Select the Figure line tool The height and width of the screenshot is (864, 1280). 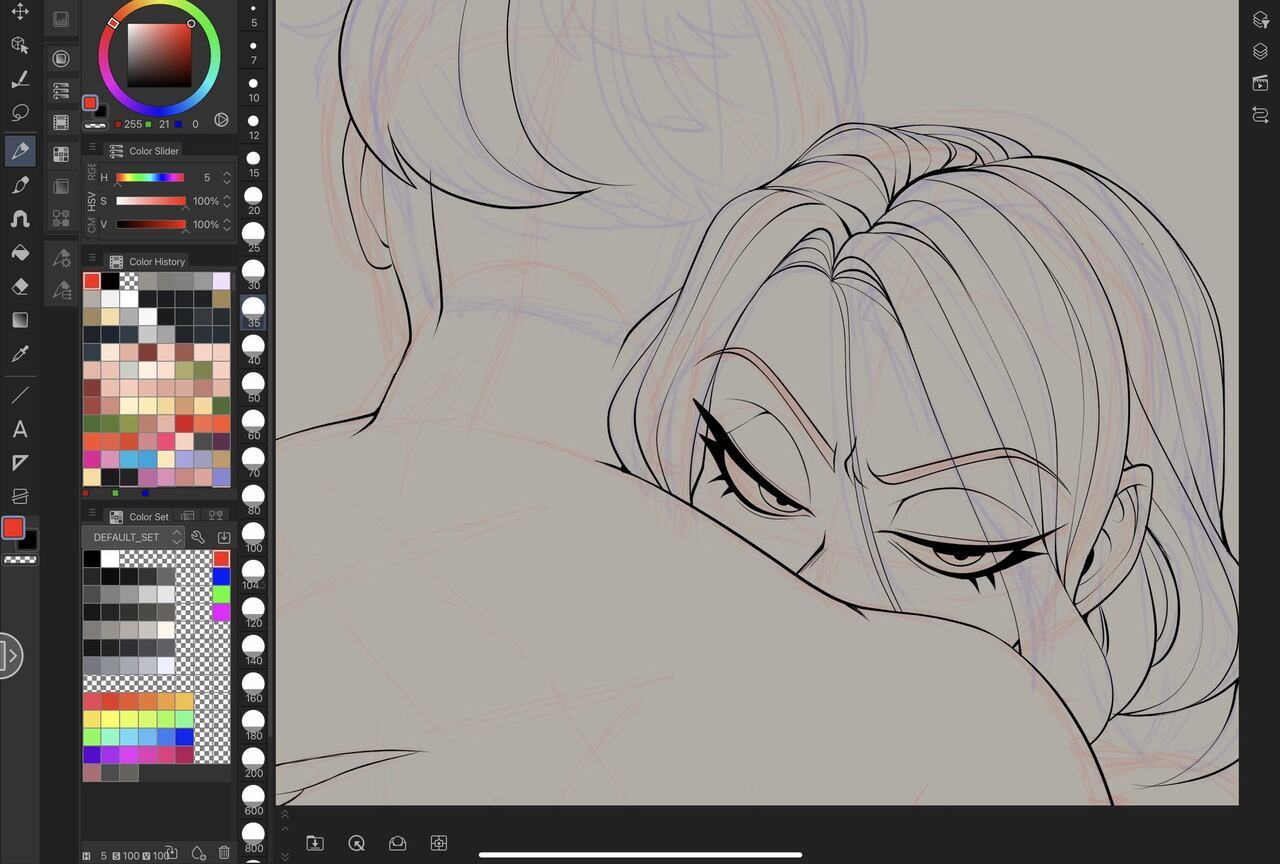coord(19,395)
